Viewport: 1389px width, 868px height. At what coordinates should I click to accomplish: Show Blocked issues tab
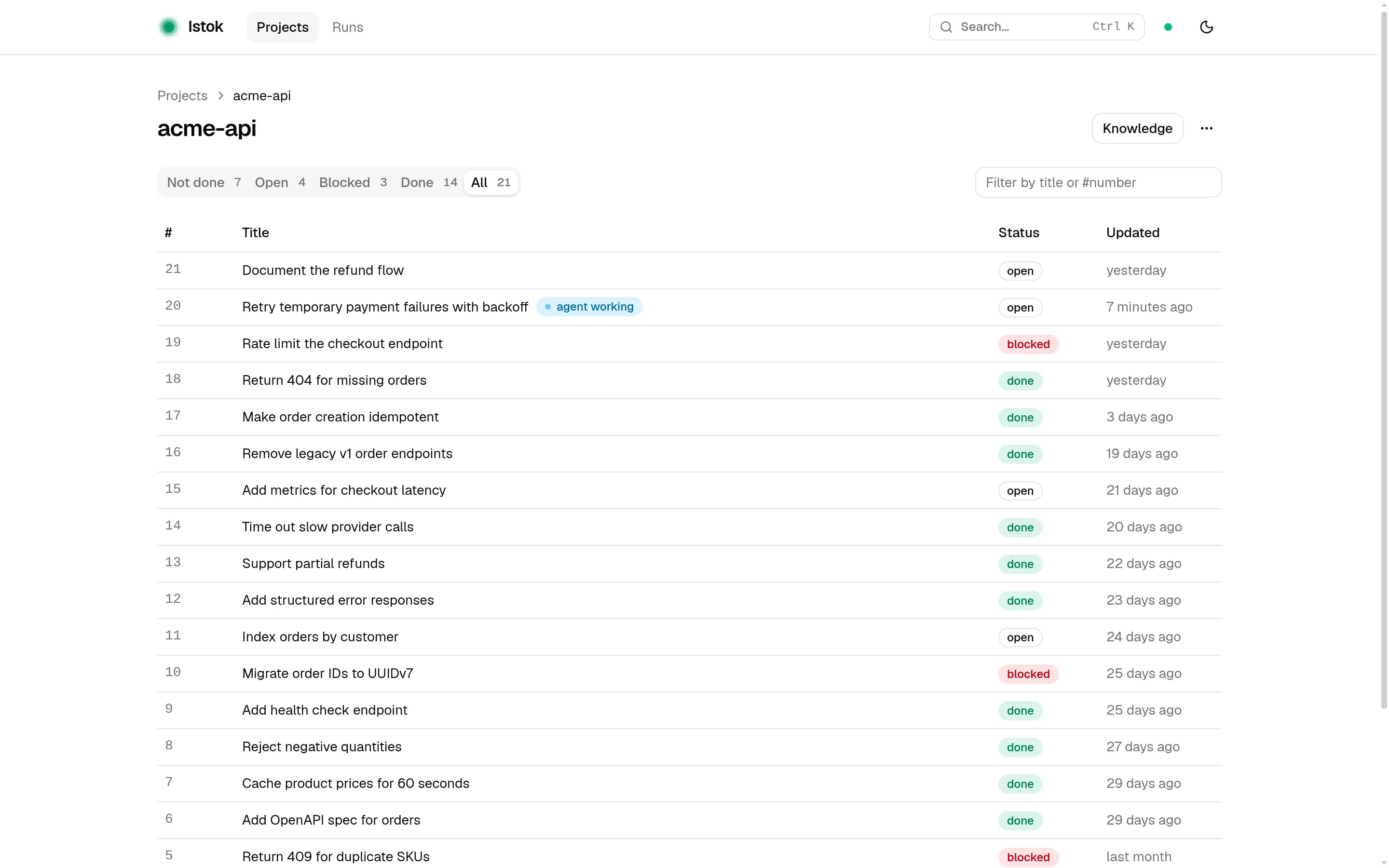tap(353, 183)
